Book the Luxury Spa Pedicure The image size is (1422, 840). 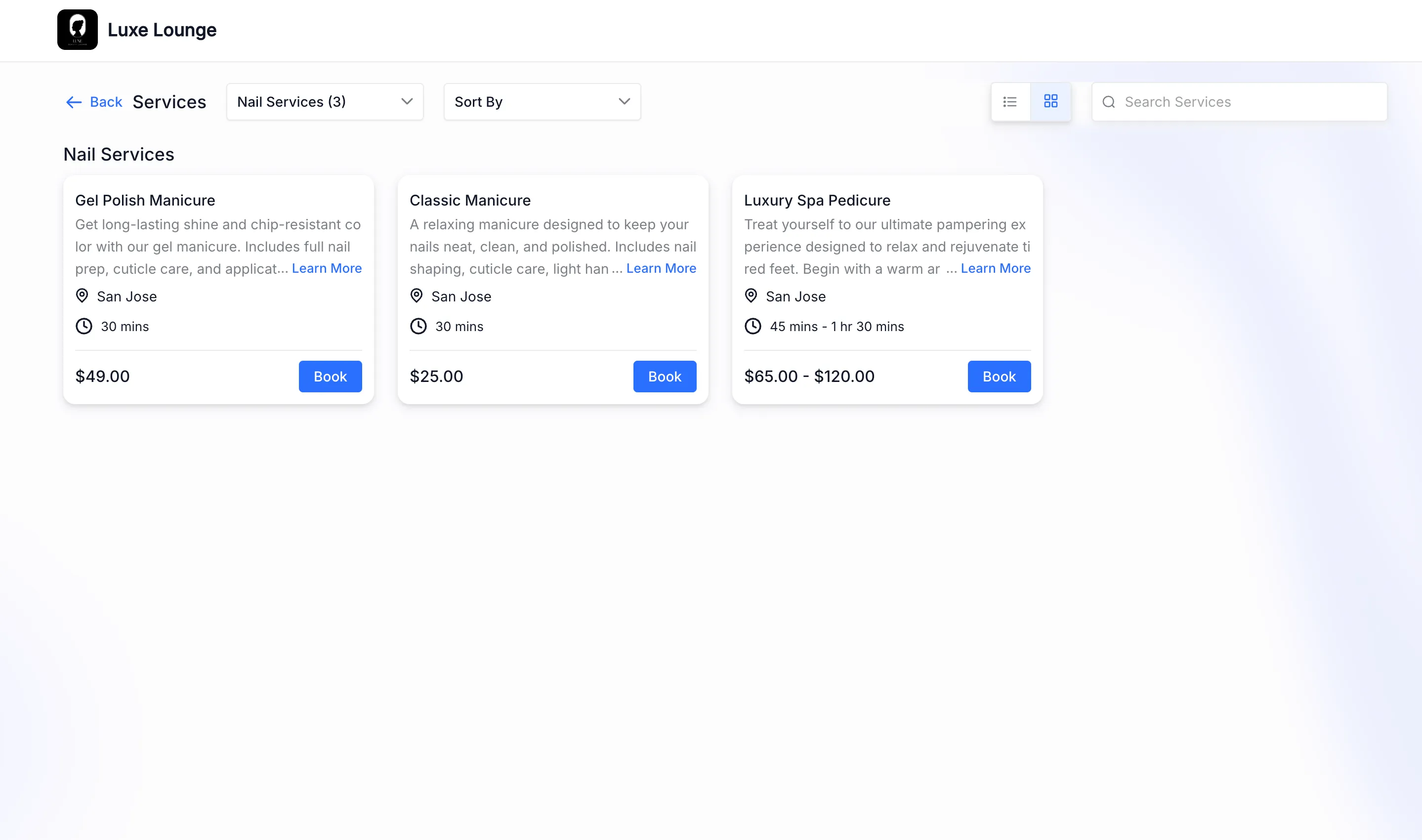click(999, 377)
